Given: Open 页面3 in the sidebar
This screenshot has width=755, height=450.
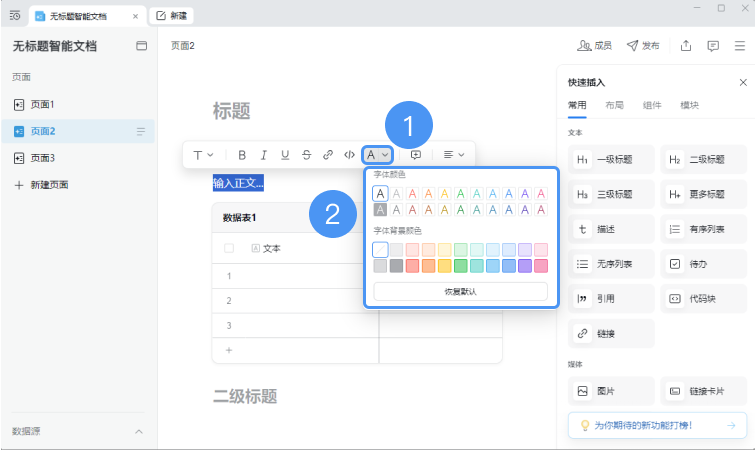Looking at the screenshot, I should pyautogui.click(x=78, y=158).
